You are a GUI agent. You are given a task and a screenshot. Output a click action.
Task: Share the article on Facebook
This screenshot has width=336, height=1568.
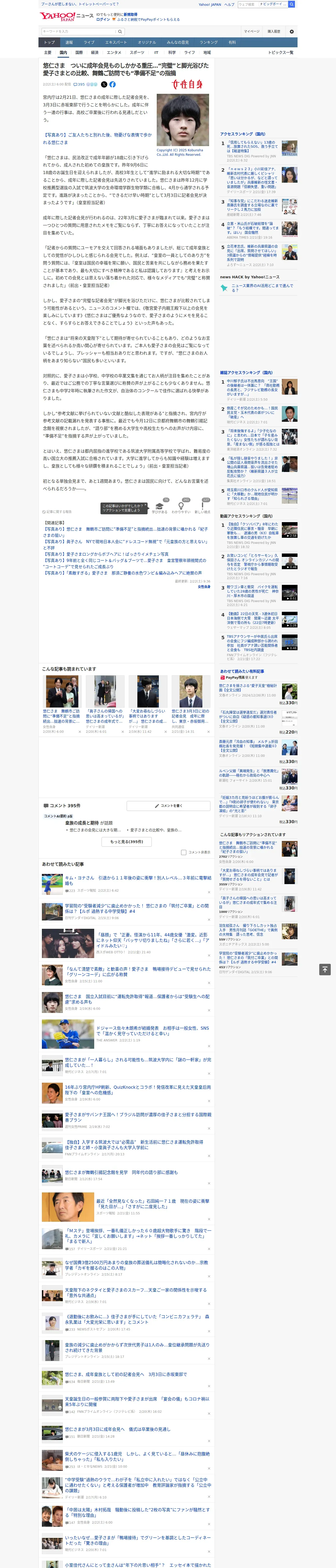pyautogui.click(x=112, y=85)
